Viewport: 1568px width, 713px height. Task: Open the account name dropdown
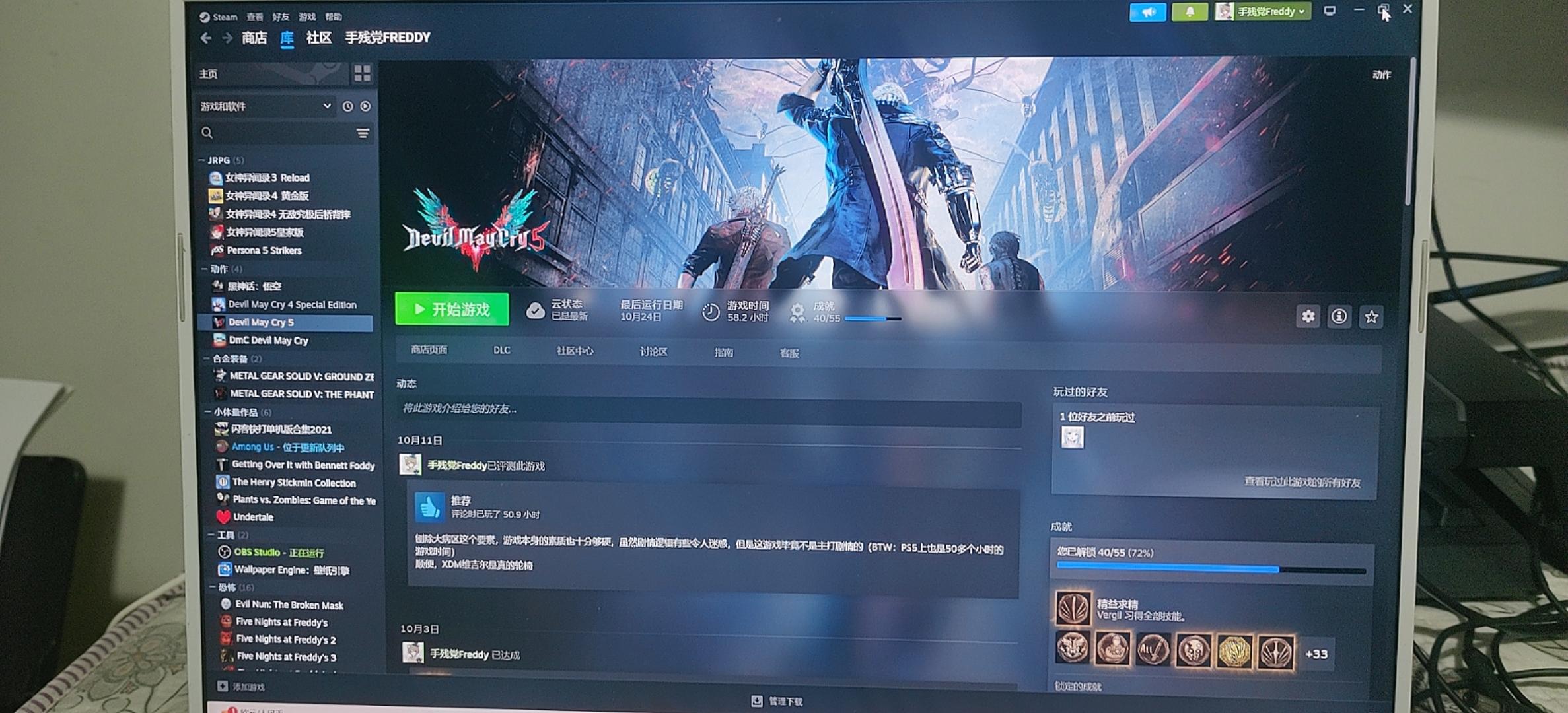pos(1264,12)
